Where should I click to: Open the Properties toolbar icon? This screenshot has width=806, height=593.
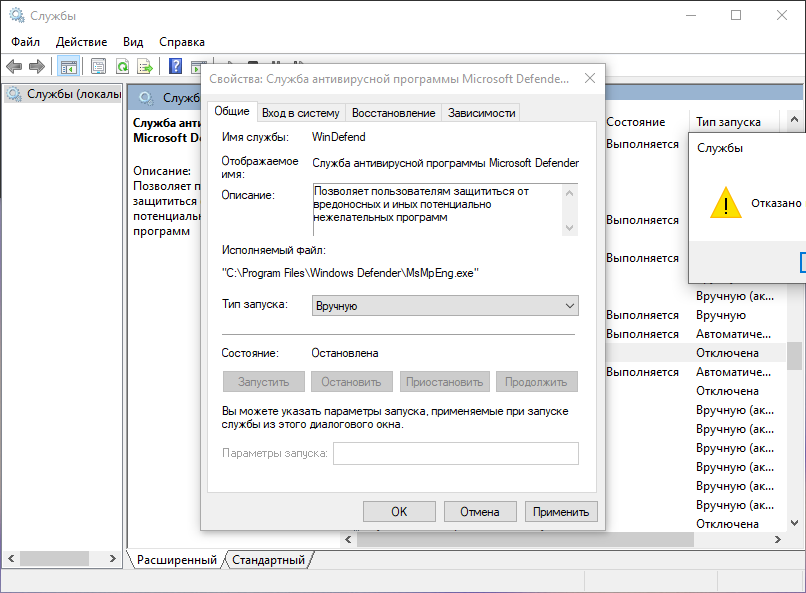coord(98,66)
